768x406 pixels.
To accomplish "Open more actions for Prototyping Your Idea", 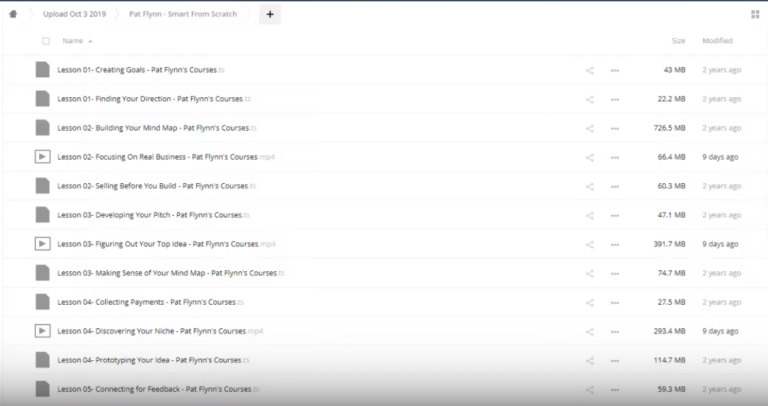I will tap(615, 360).
